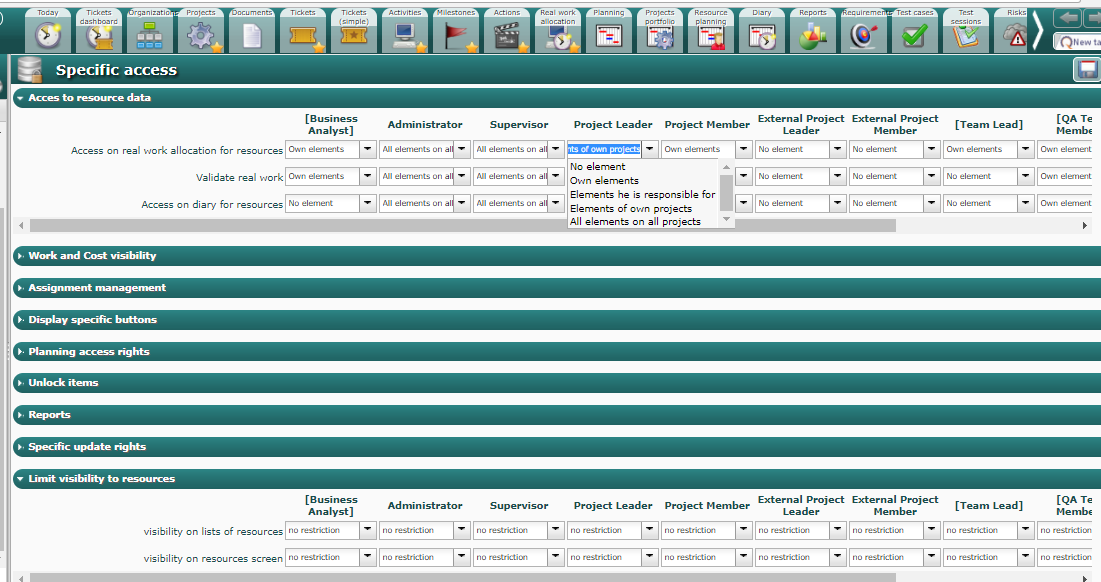The image size is (1101, 582).
Task: Choose 'Elements he is responsible for' option
Action: (x=642, y=195)
